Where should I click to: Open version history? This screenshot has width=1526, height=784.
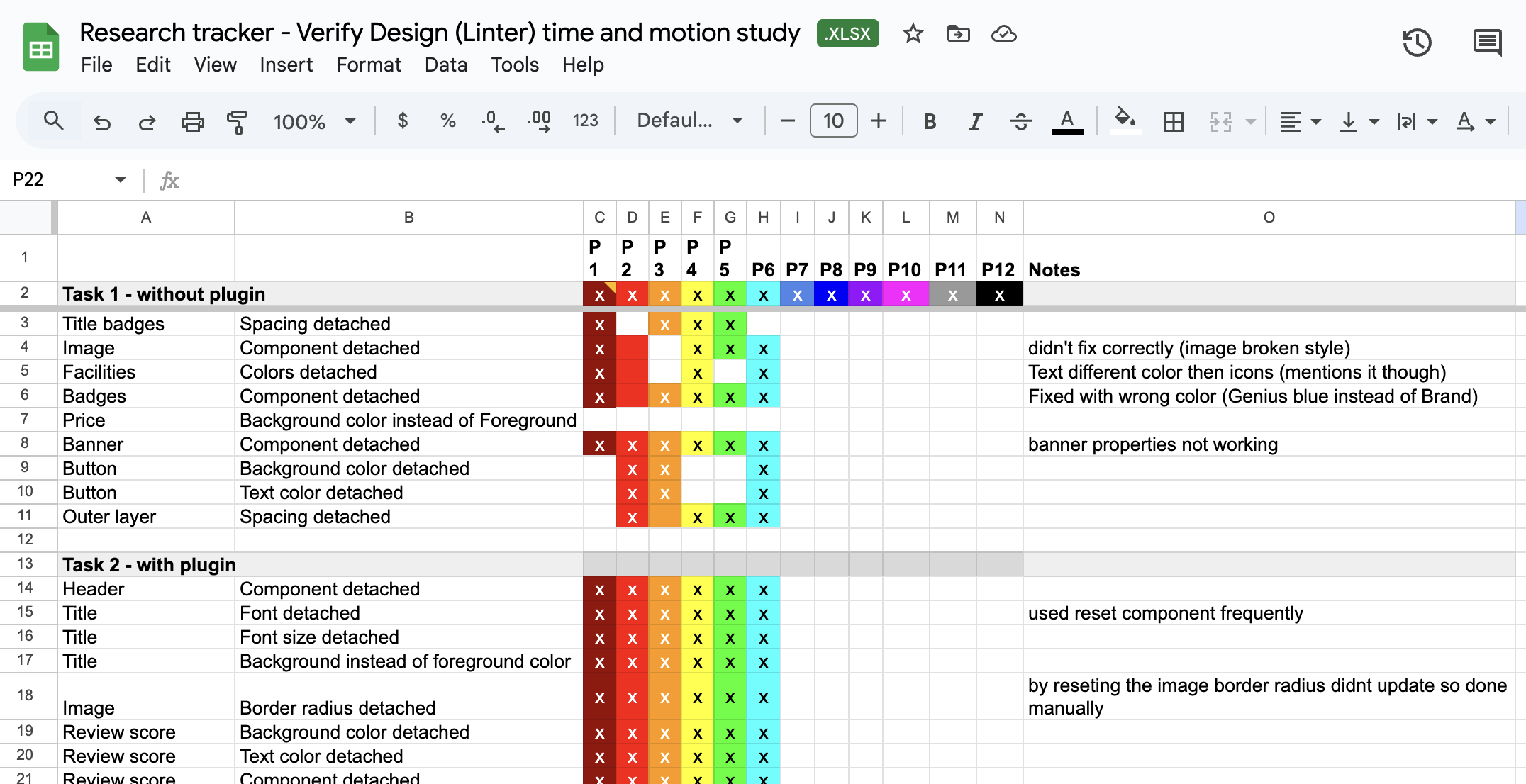(x=1416, y=44)
